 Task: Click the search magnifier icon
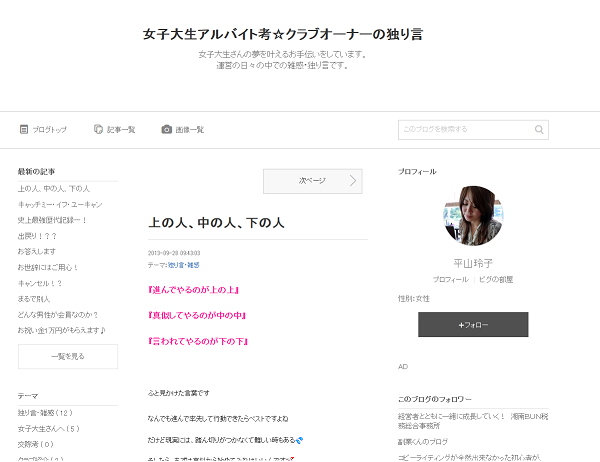539,129
